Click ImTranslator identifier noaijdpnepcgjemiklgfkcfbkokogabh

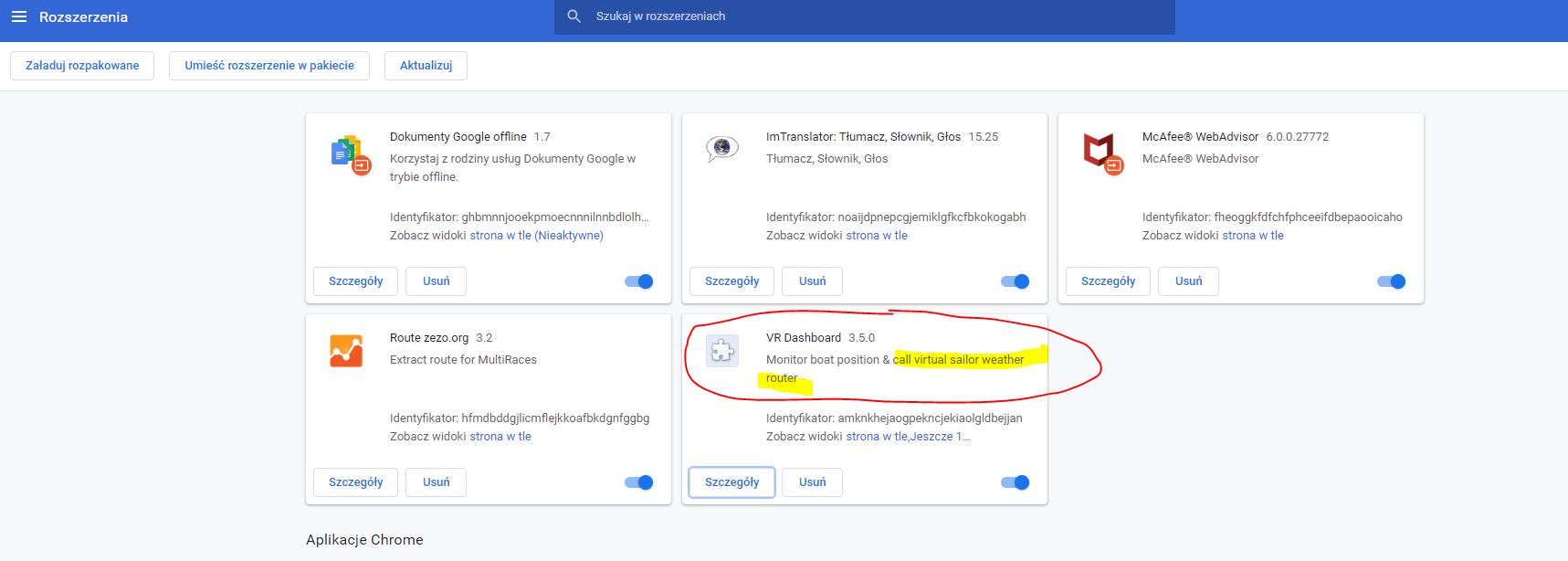(x=931, y=217)
